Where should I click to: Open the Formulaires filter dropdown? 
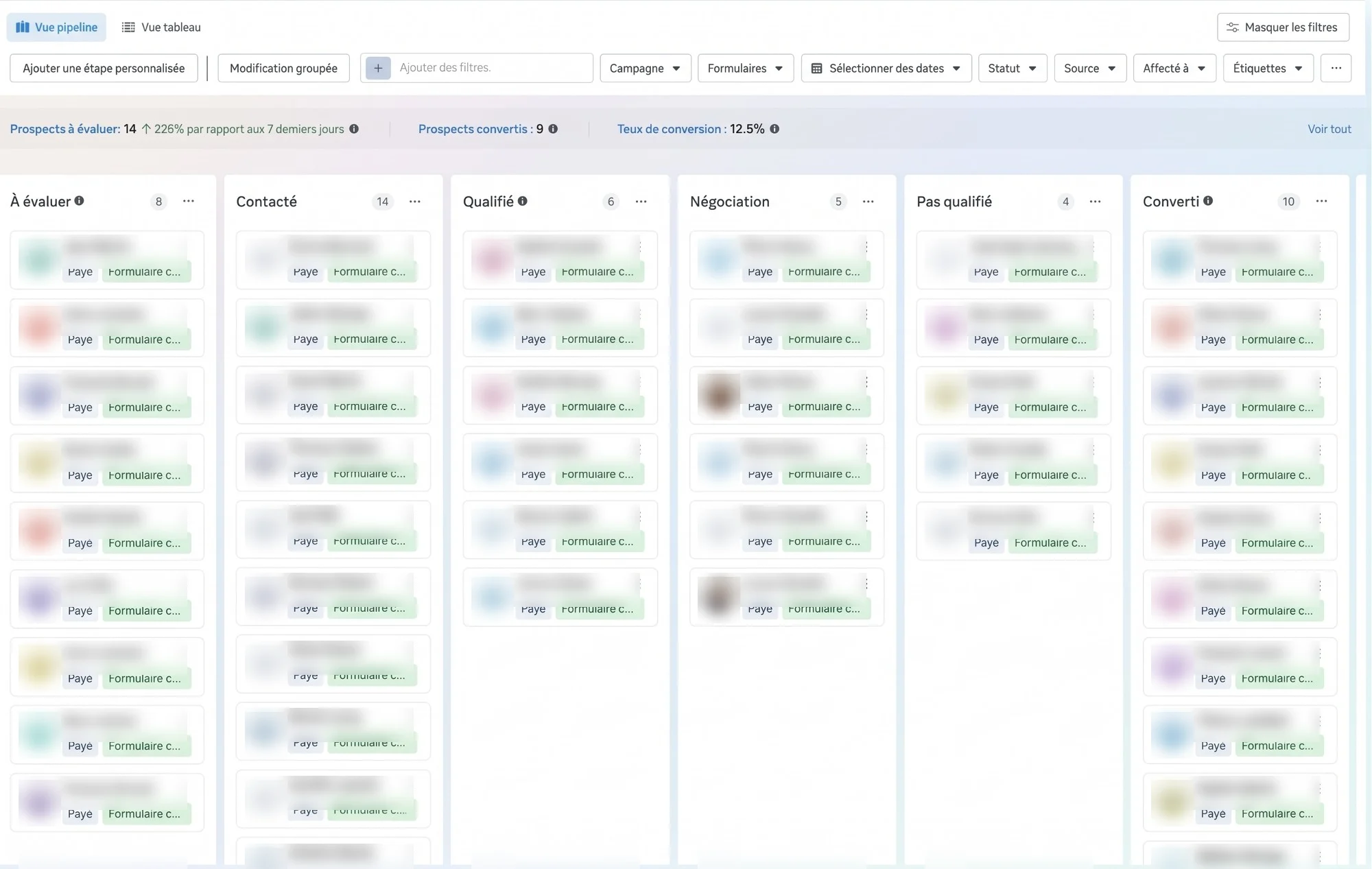745,68
